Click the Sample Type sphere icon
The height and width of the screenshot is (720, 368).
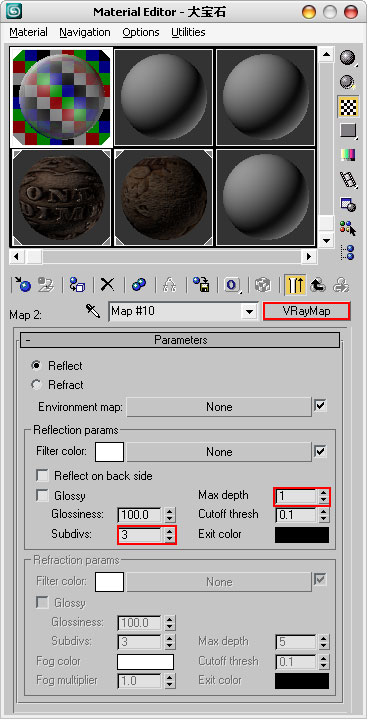click(x=348, y=58)
